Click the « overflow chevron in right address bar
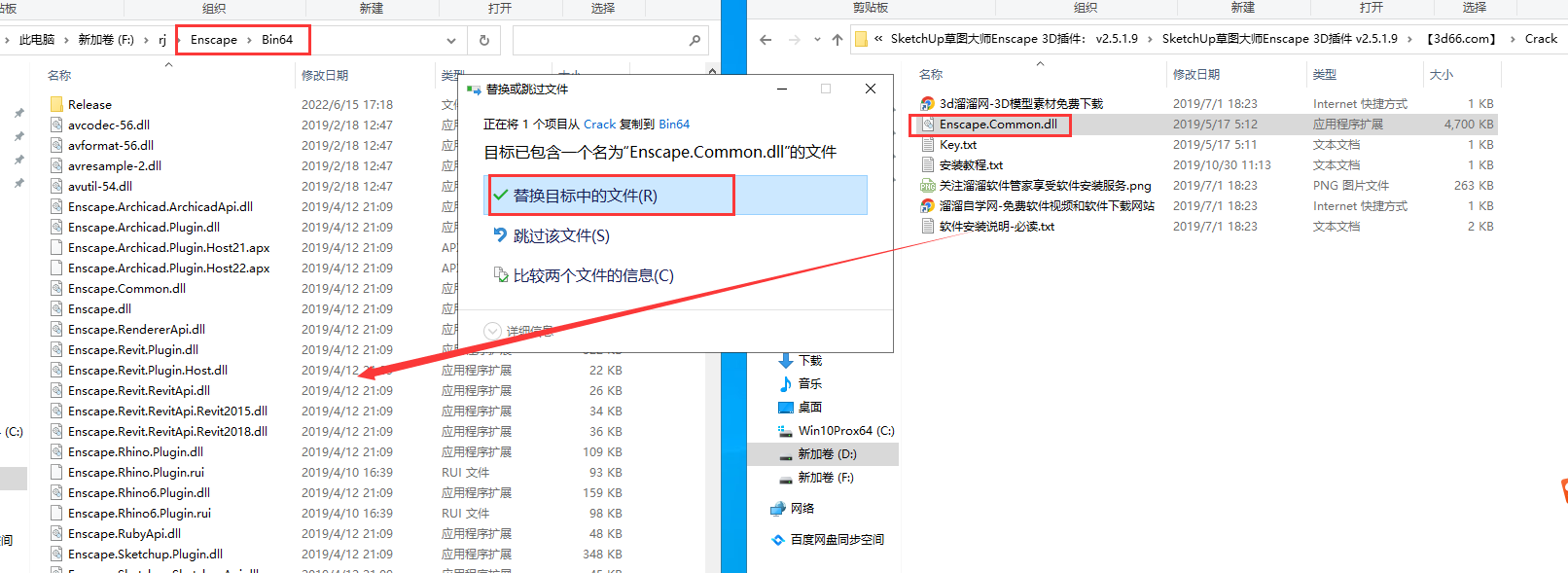Image resolution: width=1568 pixels, height=573 pixels. pos(878,39)
